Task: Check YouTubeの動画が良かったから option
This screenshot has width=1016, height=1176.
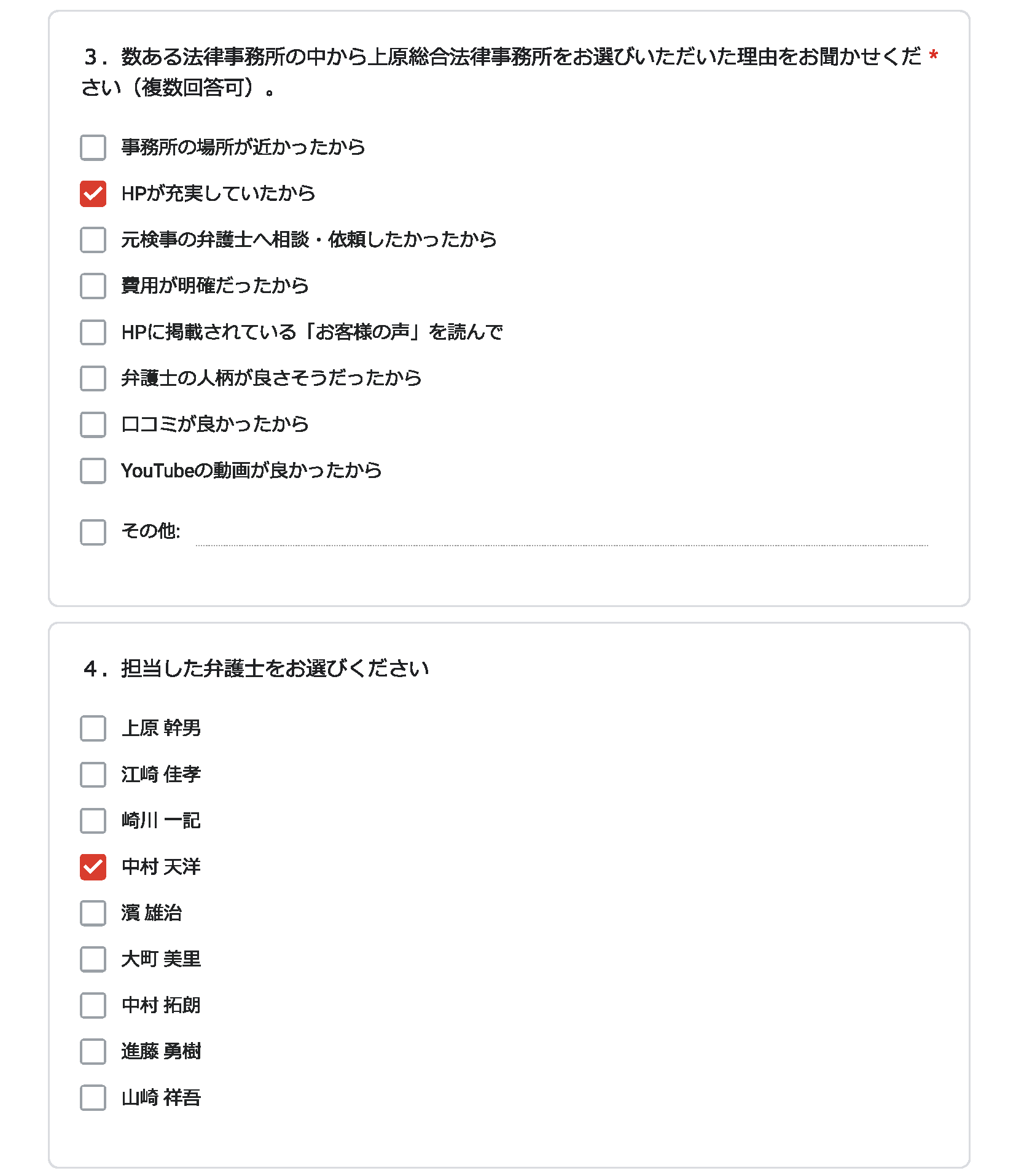Action: click(x=93, y=471)
